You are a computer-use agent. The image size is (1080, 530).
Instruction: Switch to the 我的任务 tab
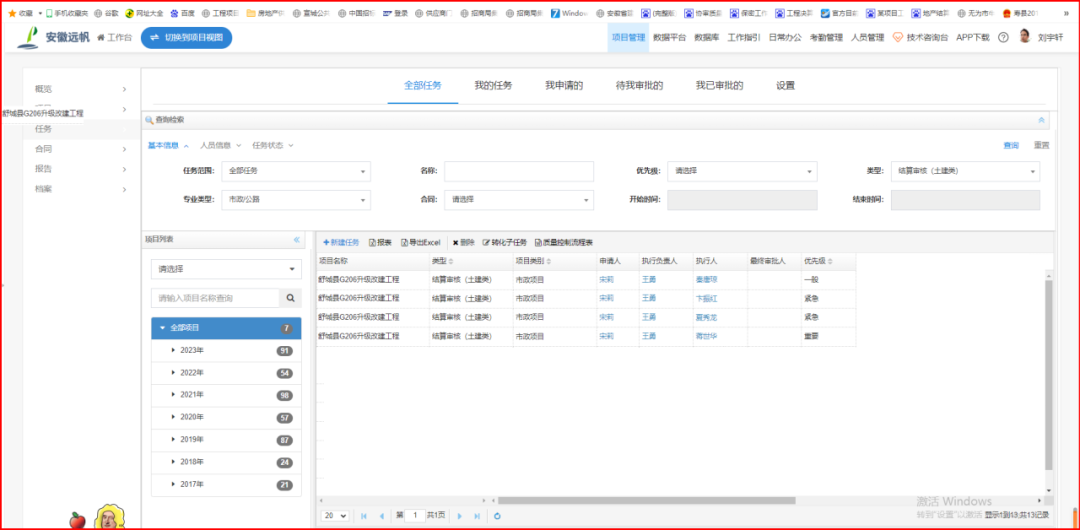click(493, 86)
